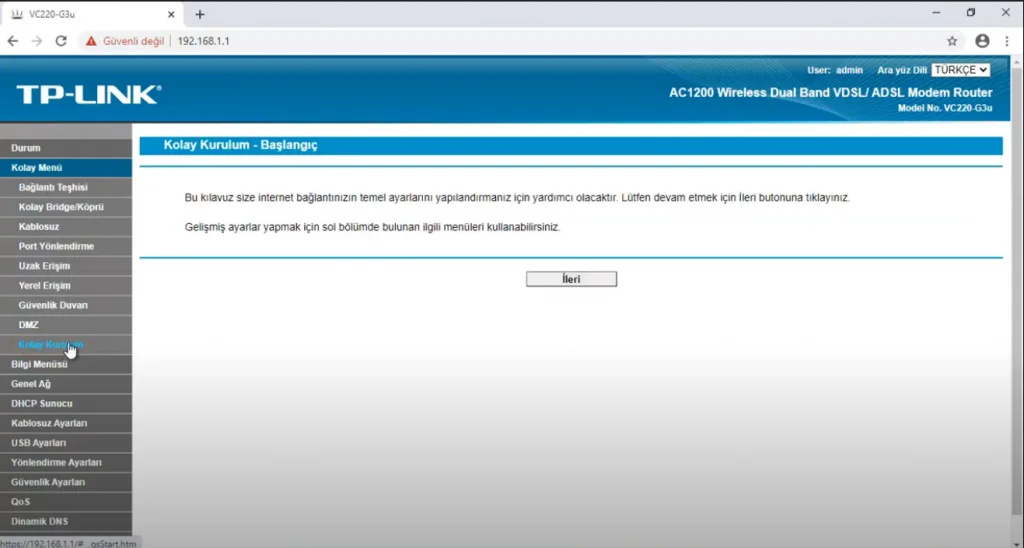The width and height of the screenshot is (1024, 548).
Task: Open DHCP Sunucu menu
Action: tap(66, 403)
